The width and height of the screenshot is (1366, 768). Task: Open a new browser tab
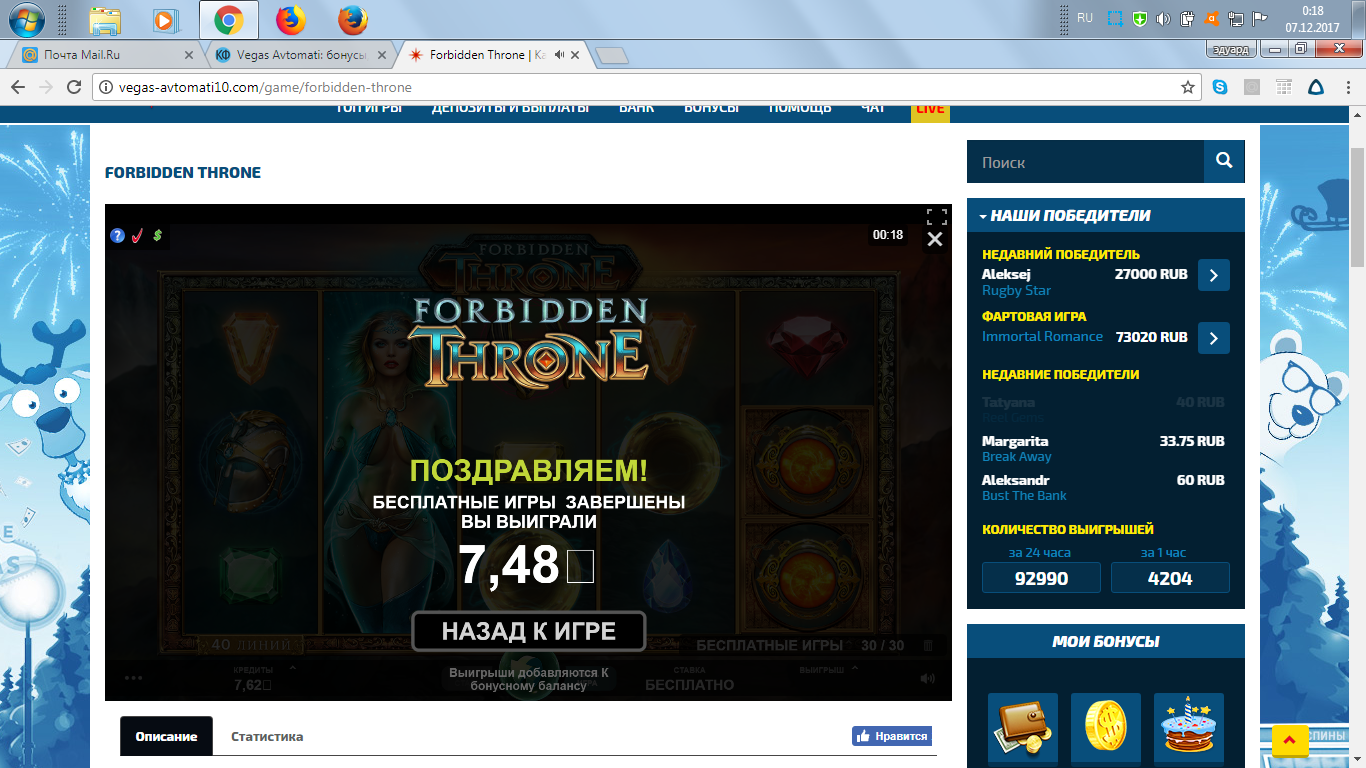point(612,56)
